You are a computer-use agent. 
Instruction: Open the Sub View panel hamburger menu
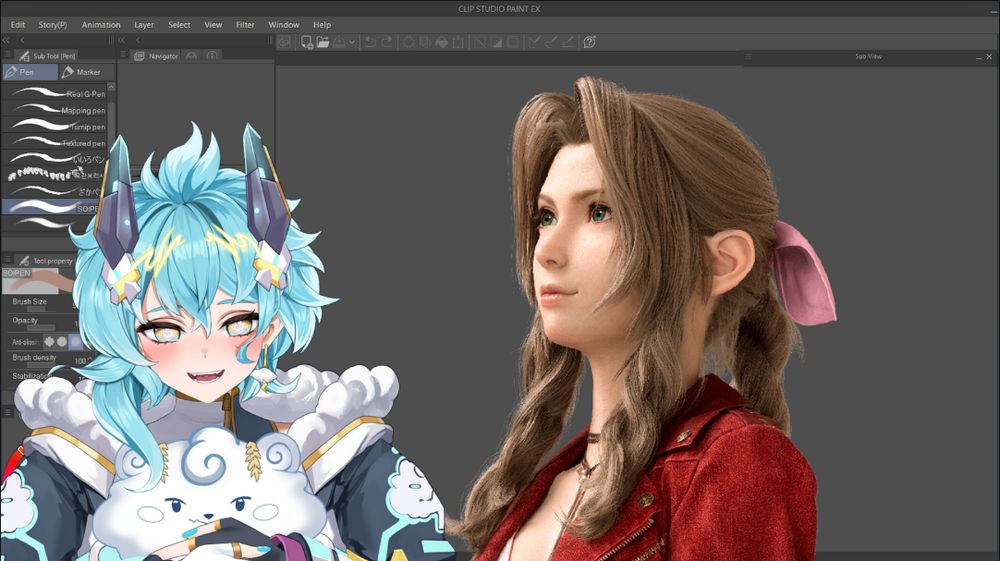click(748, 57)
